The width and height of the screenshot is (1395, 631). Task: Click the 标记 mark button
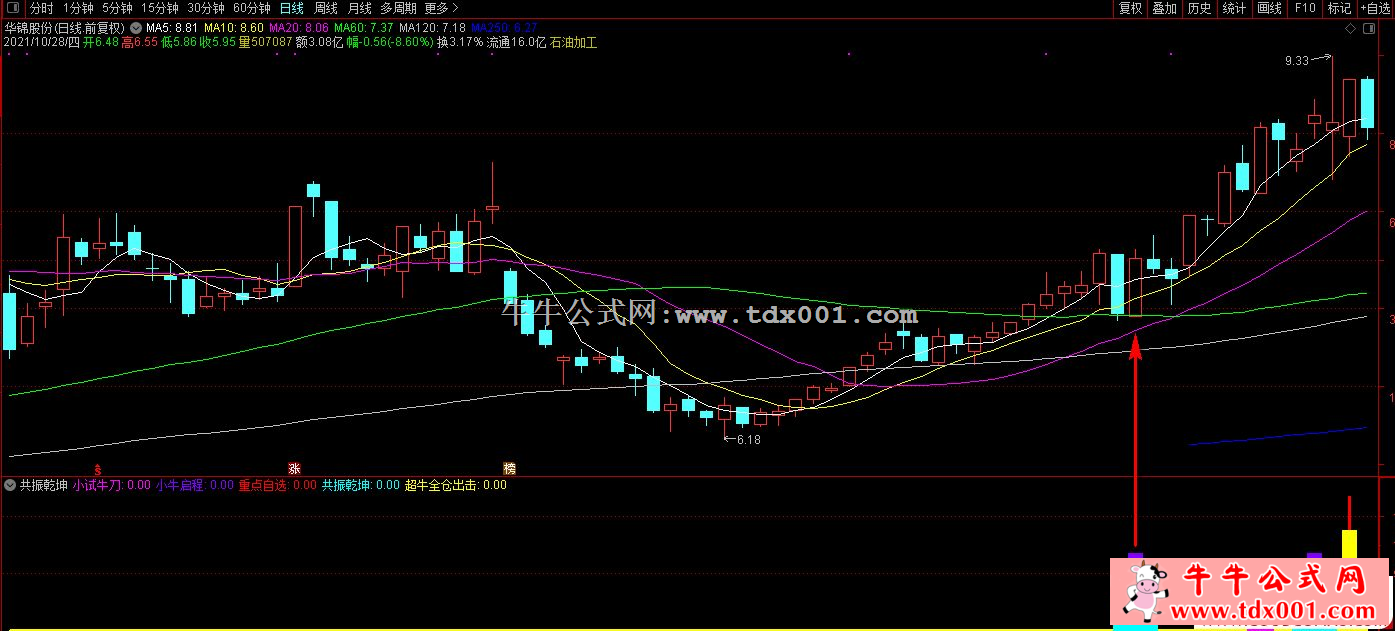coord(1338,8)
